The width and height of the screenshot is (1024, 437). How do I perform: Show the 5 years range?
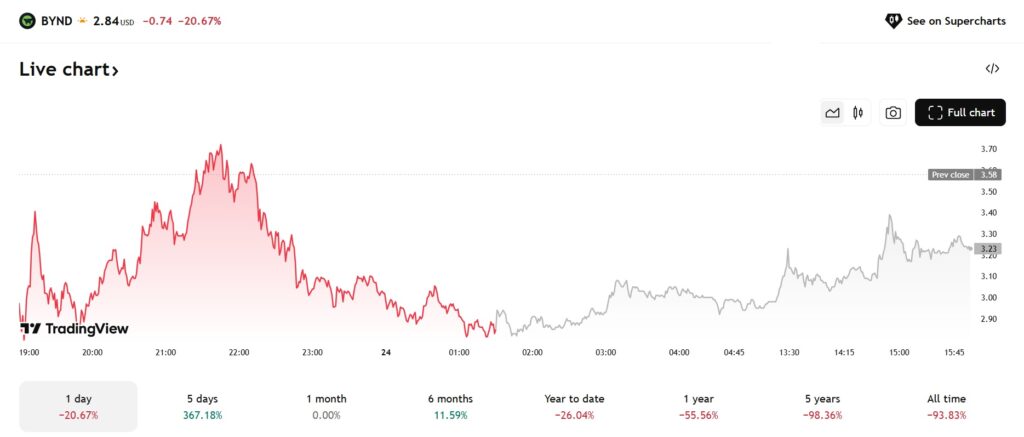(822, 406)
